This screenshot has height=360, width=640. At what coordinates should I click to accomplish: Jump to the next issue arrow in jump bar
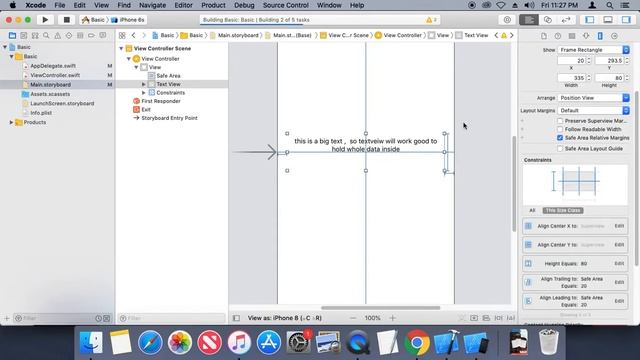point(512,36)
